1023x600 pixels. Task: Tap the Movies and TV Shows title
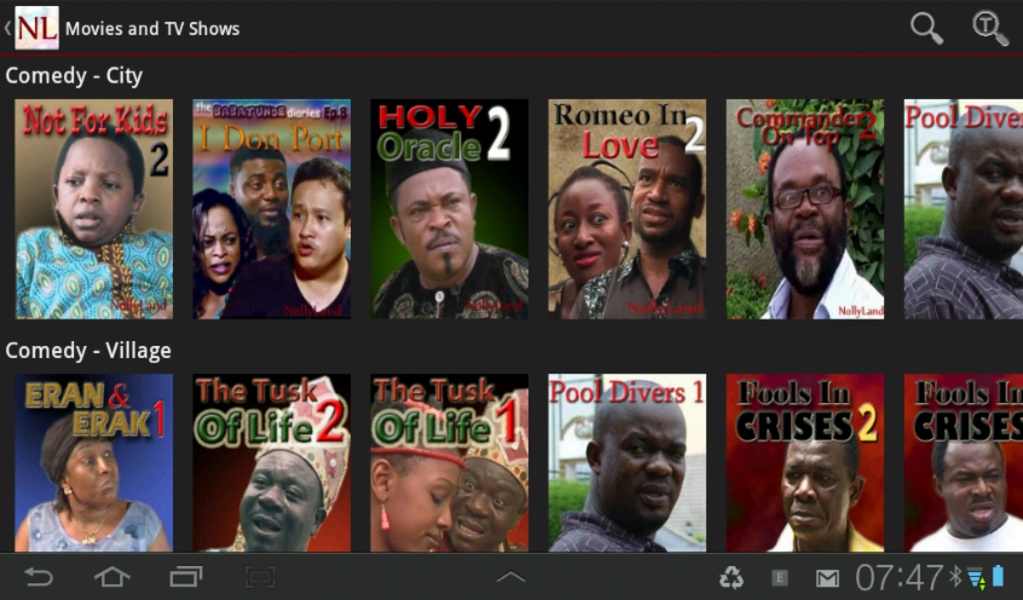(152, 29)
